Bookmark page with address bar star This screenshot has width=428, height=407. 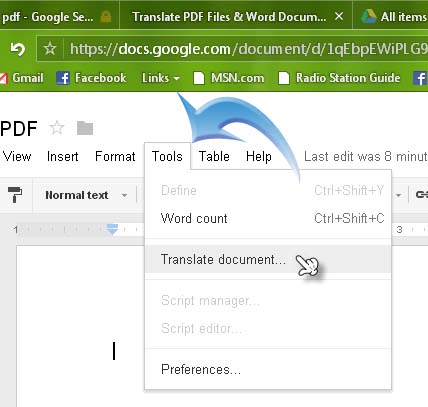tap(50, 49)
